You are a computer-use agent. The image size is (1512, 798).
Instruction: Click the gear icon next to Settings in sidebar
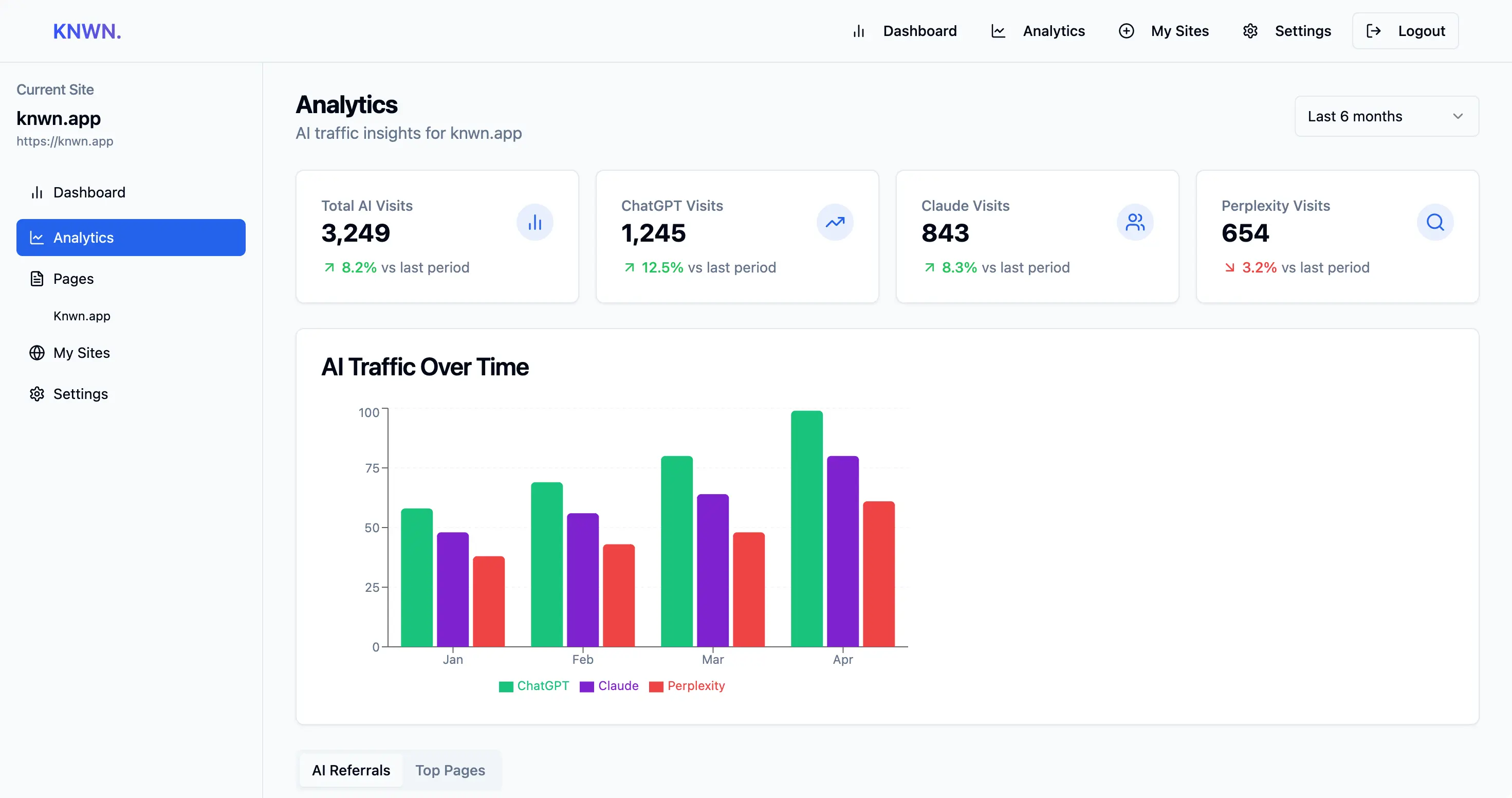pyautogui.click(x=37, y=393)
